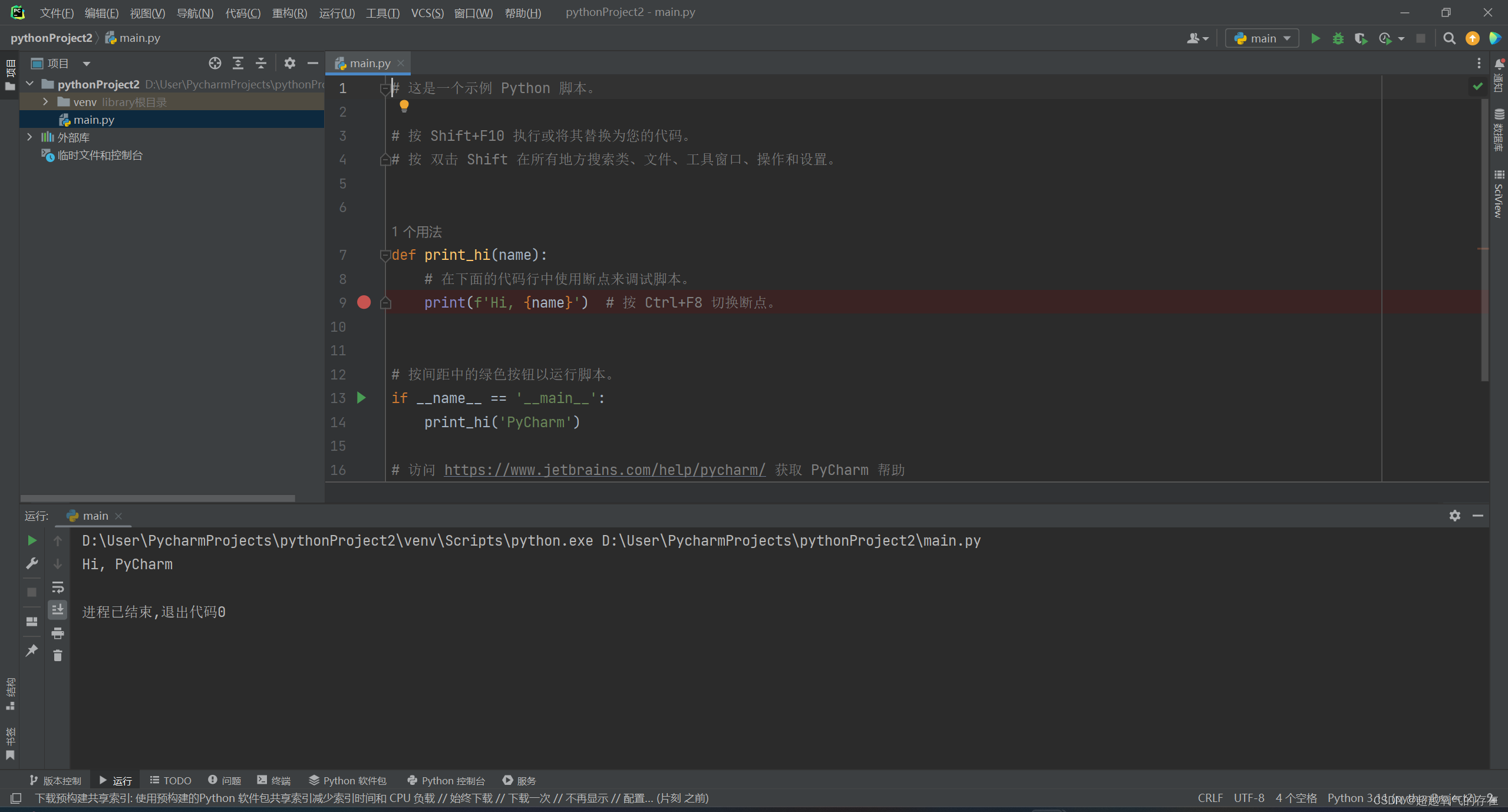Click the print icon in run console
This screenshot has width=1508, height=812.
(57, 633)
